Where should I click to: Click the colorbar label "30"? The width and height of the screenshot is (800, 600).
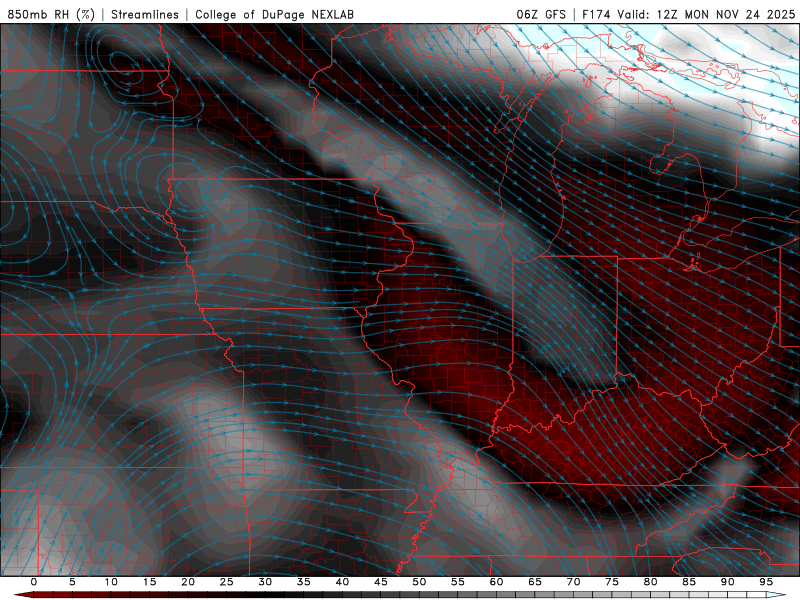[265, 582]
